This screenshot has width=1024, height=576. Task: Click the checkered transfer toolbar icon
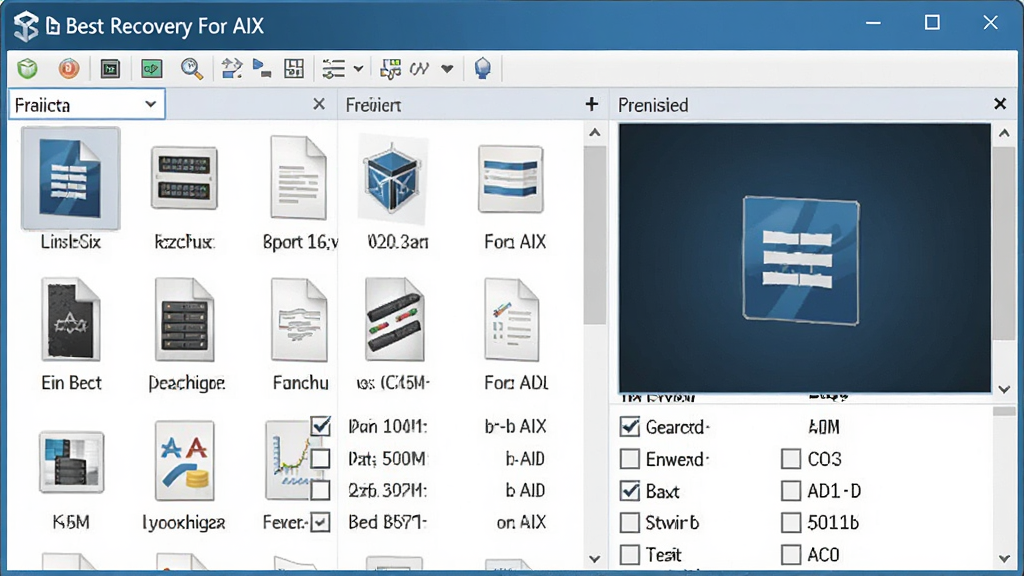tap(391, 69)
